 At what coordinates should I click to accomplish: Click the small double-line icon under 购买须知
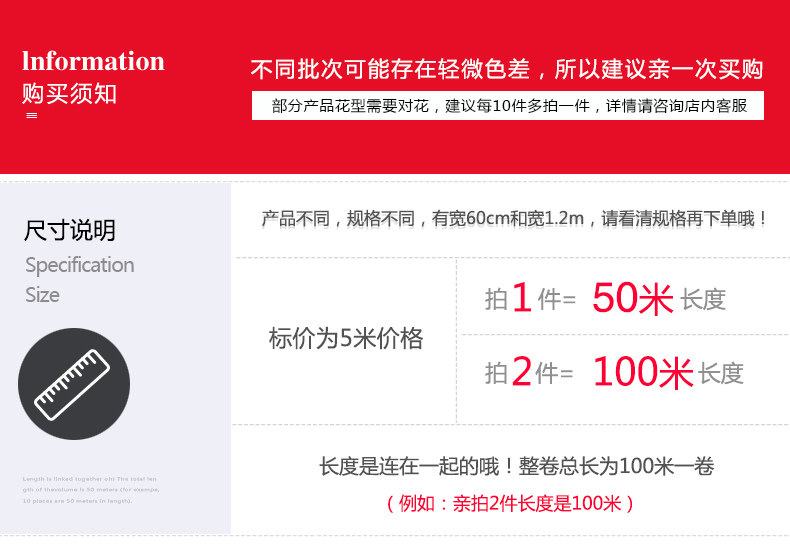[x=31, y=116]
